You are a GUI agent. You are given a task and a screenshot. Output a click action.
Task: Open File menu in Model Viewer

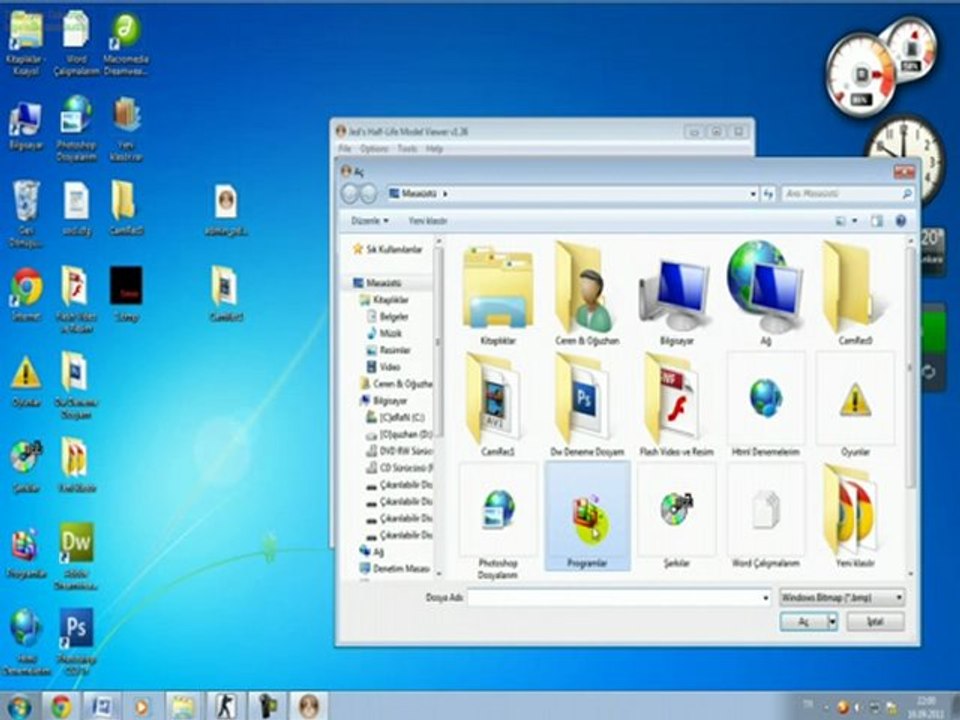[x=345, y=149]
